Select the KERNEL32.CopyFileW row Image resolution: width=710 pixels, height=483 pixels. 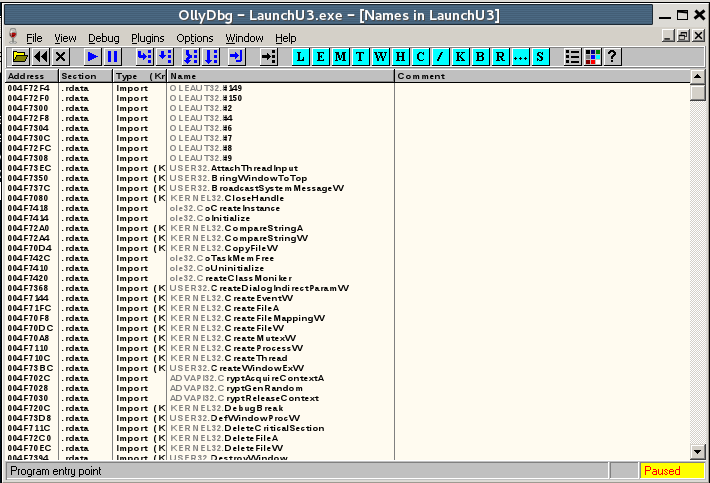pos(348,248)
